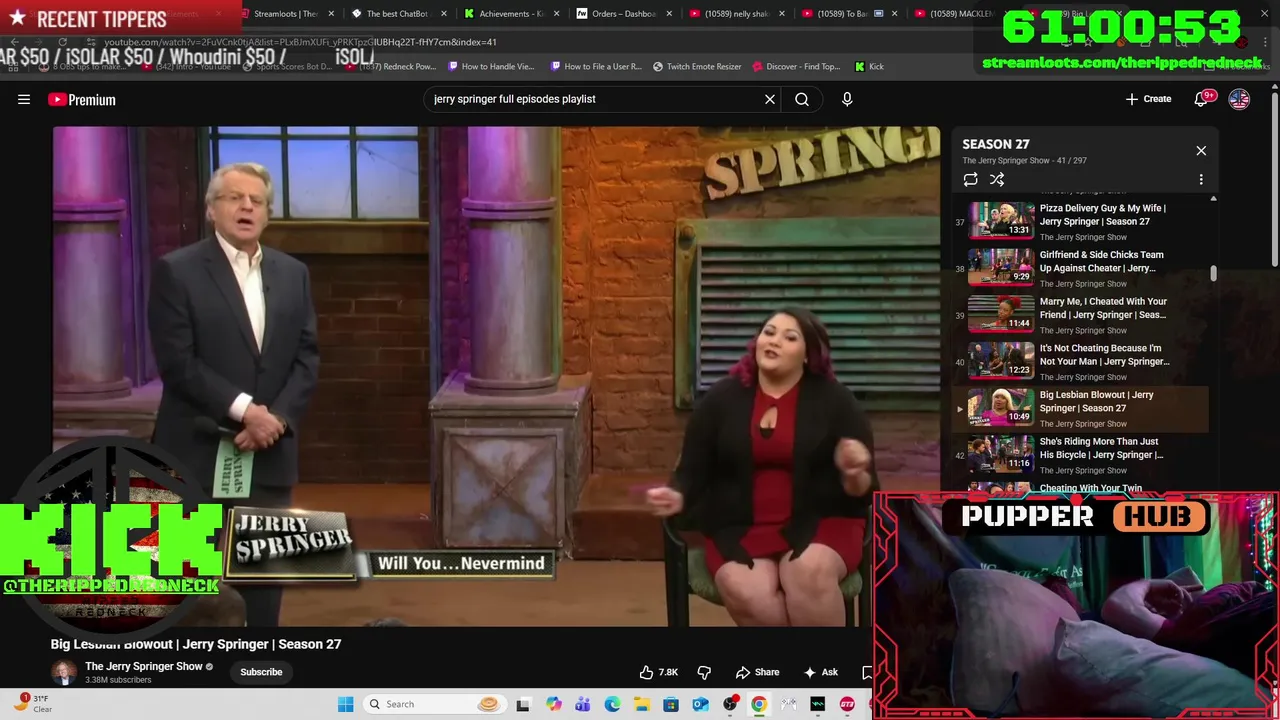Click the browser address bar URL
This screenshot has height=720, width=1280.
click(300, 42)
